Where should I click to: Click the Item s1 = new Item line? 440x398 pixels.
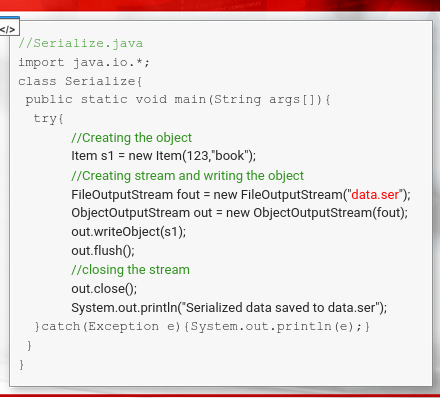(164, 156)
